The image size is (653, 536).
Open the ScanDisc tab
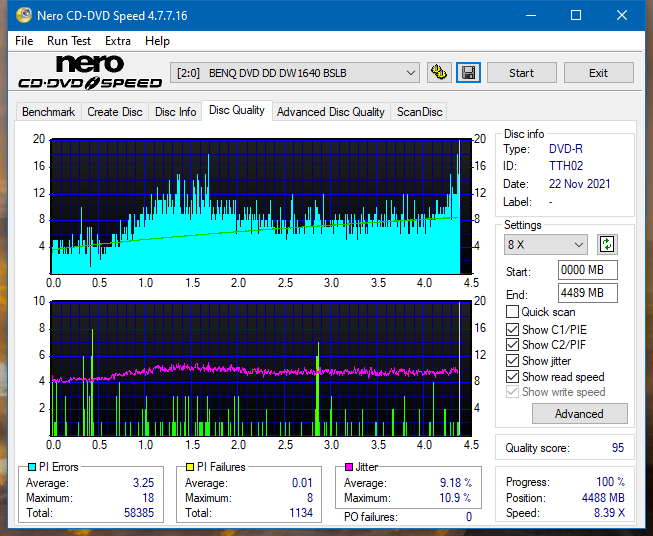(x=419, y=112)
